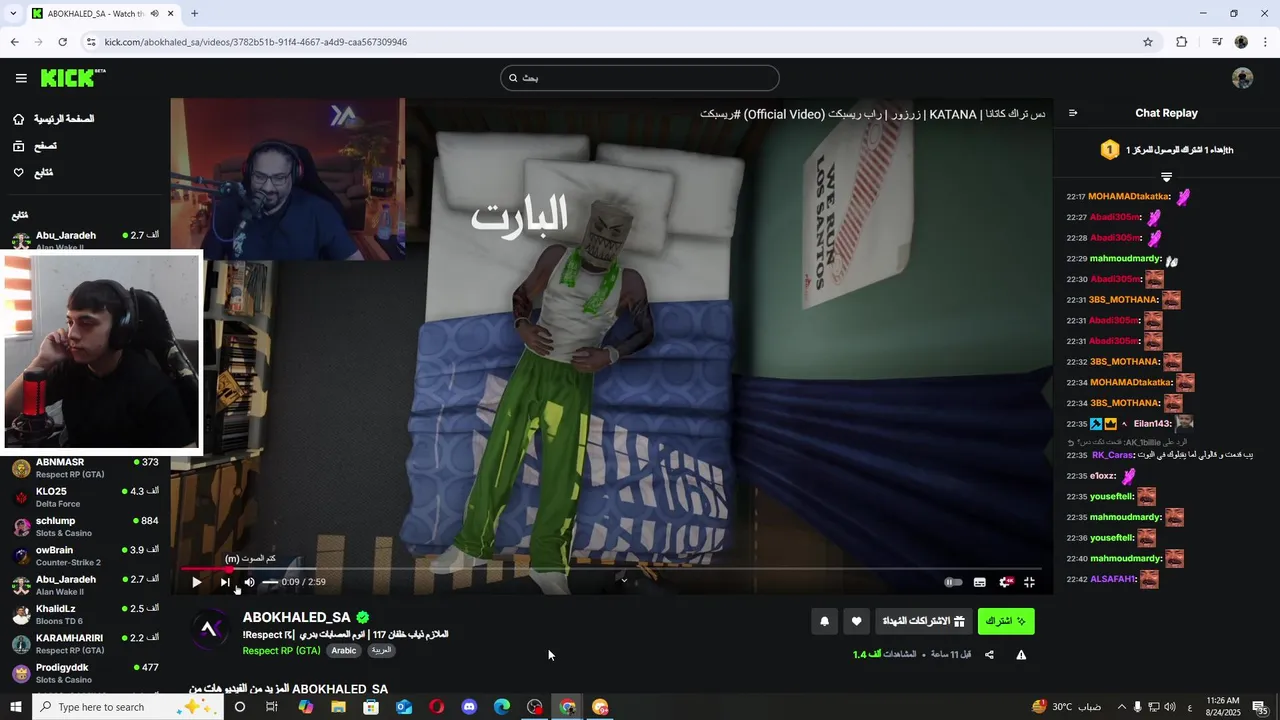Open Chrome three-dot menu
Image resolution: width=1280 pixels, height=720 pixels.
1266,42
